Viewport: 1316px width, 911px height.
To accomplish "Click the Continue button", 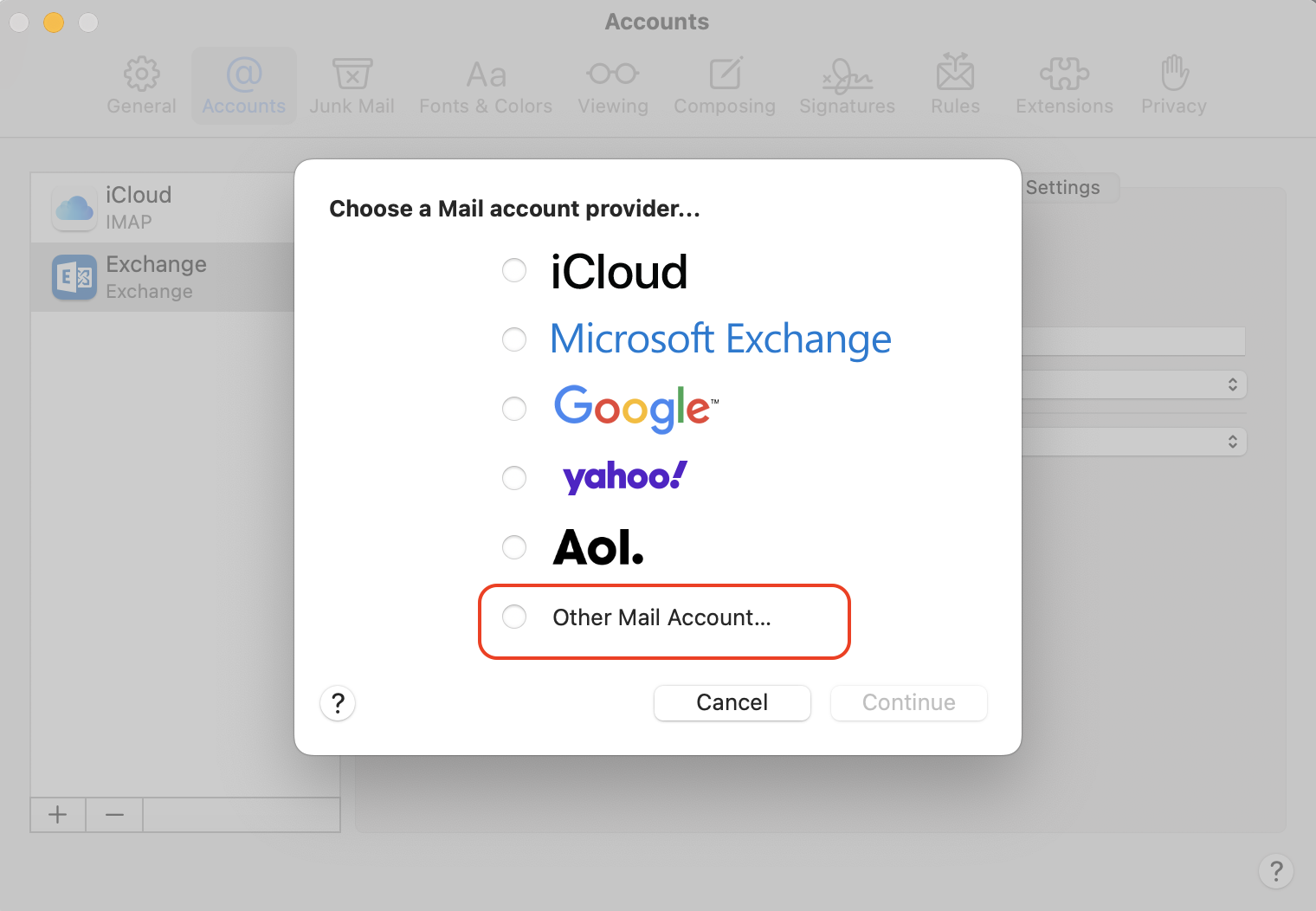I will pos(909,702).
